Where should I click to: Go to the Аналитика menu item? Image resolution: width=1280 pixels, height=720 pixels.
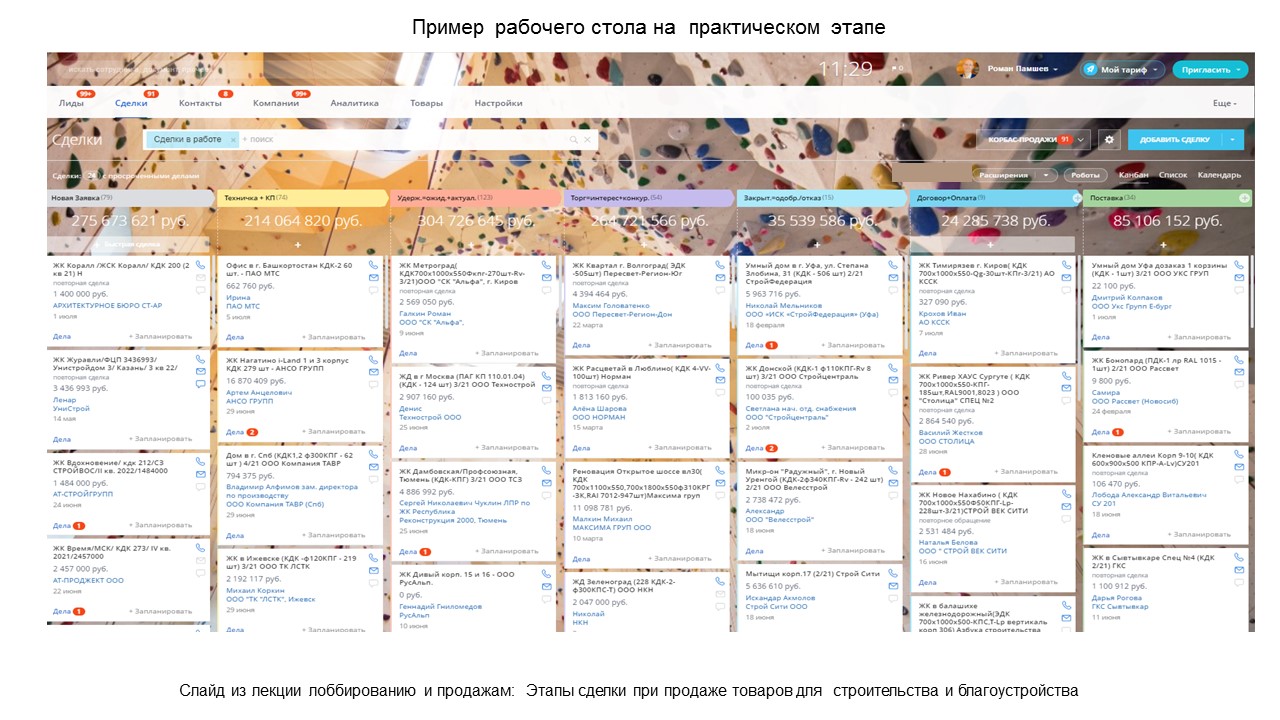pos(354,103)
